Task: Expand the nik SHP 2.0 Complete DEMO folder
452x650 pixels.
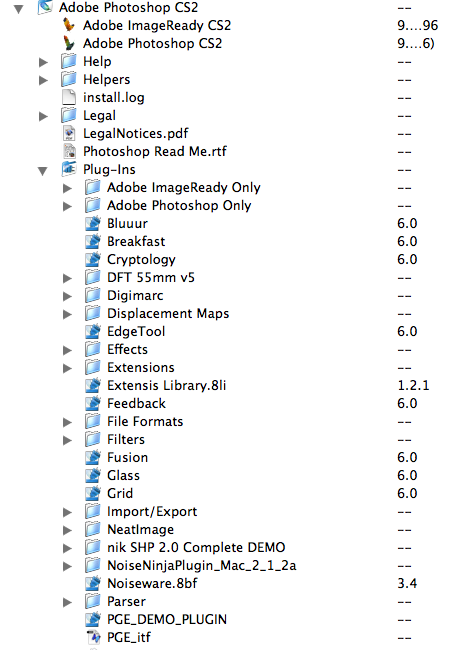Action: [x=67, y=548]
